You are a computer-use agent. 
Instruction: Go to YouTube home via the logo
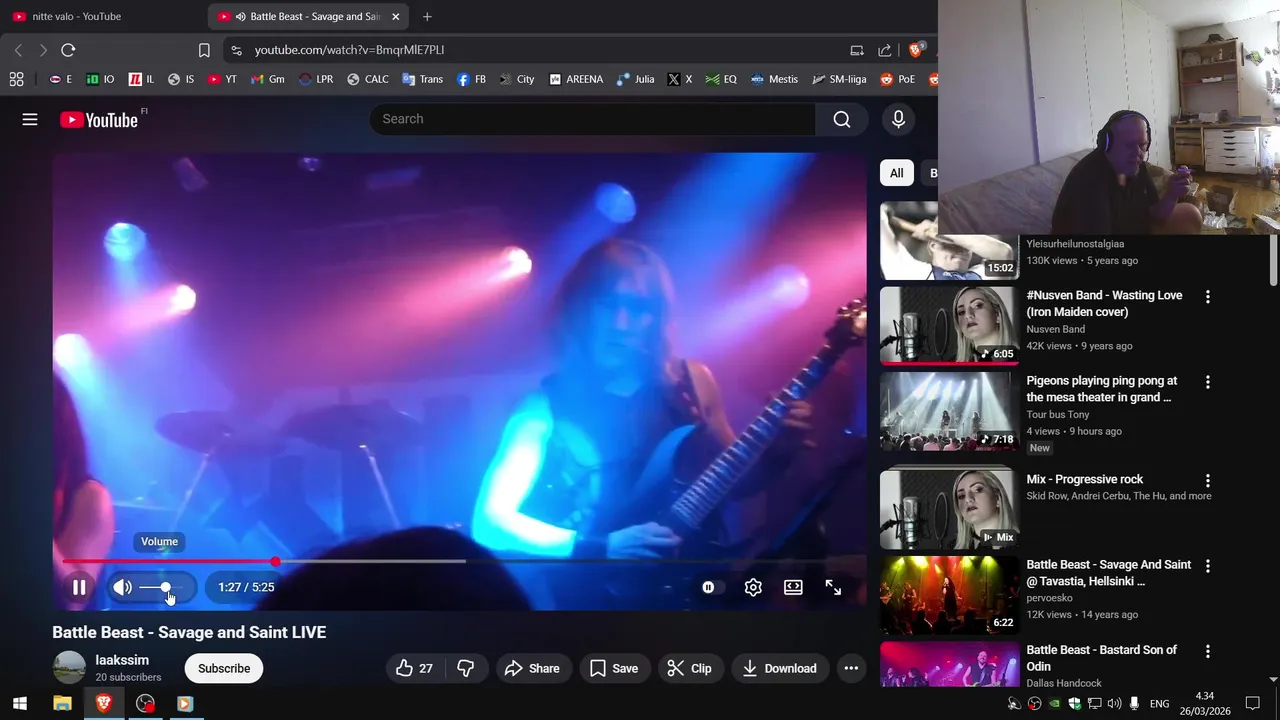point(99,120)
